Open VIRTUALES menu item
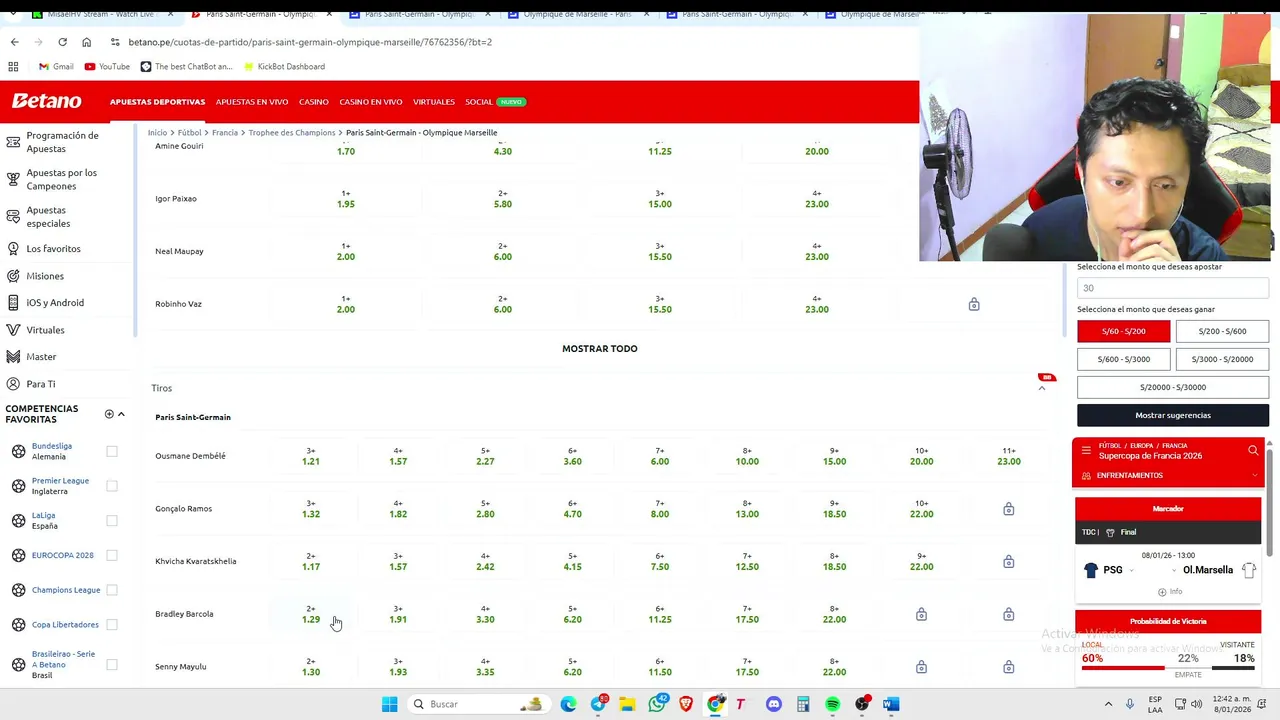 coord(434,102)
